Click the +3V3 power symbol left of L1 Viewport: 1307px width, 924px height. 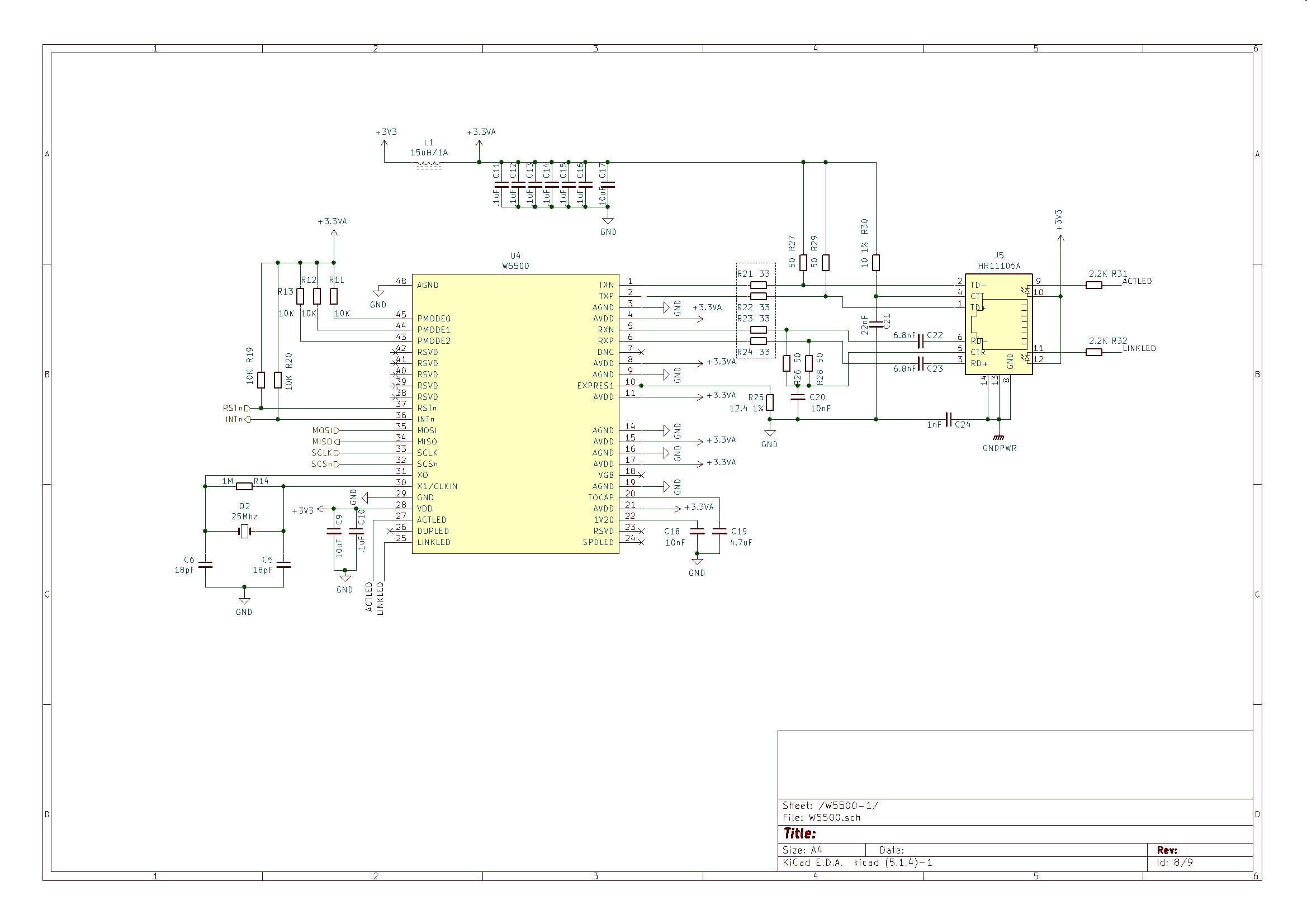coord(385,144)
